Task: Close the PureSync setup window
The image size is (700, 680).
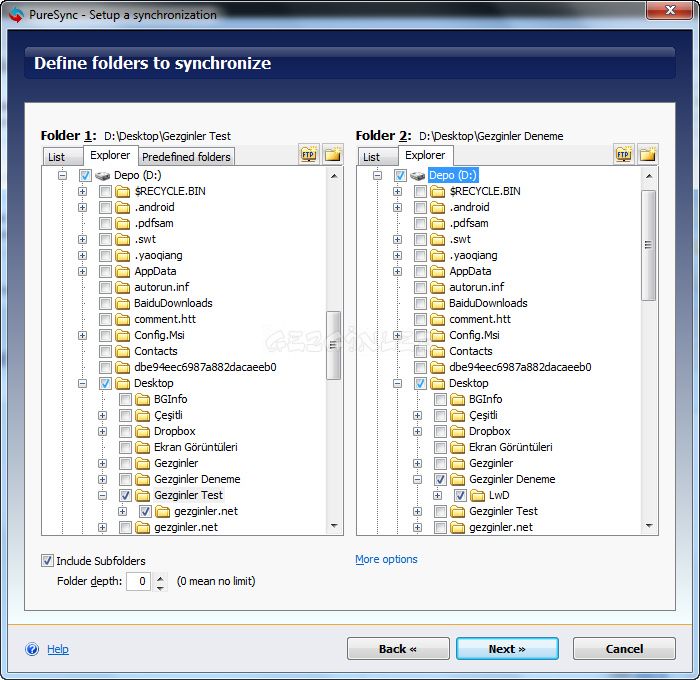Action: click(669, 10)
